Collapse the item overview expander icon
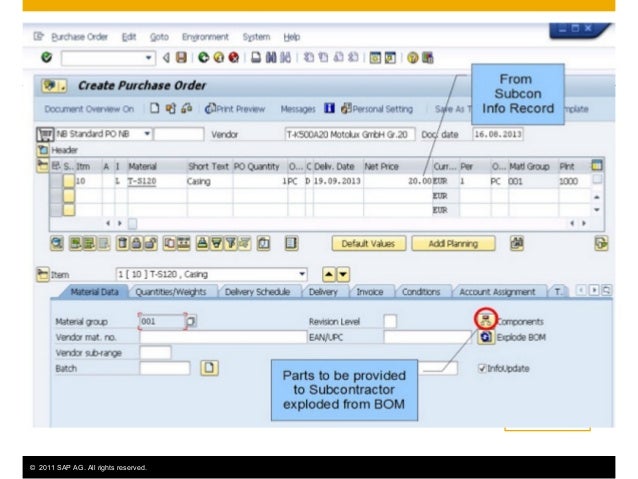The width and height of the screenshot is (638, 479). [x=43, y=165]
